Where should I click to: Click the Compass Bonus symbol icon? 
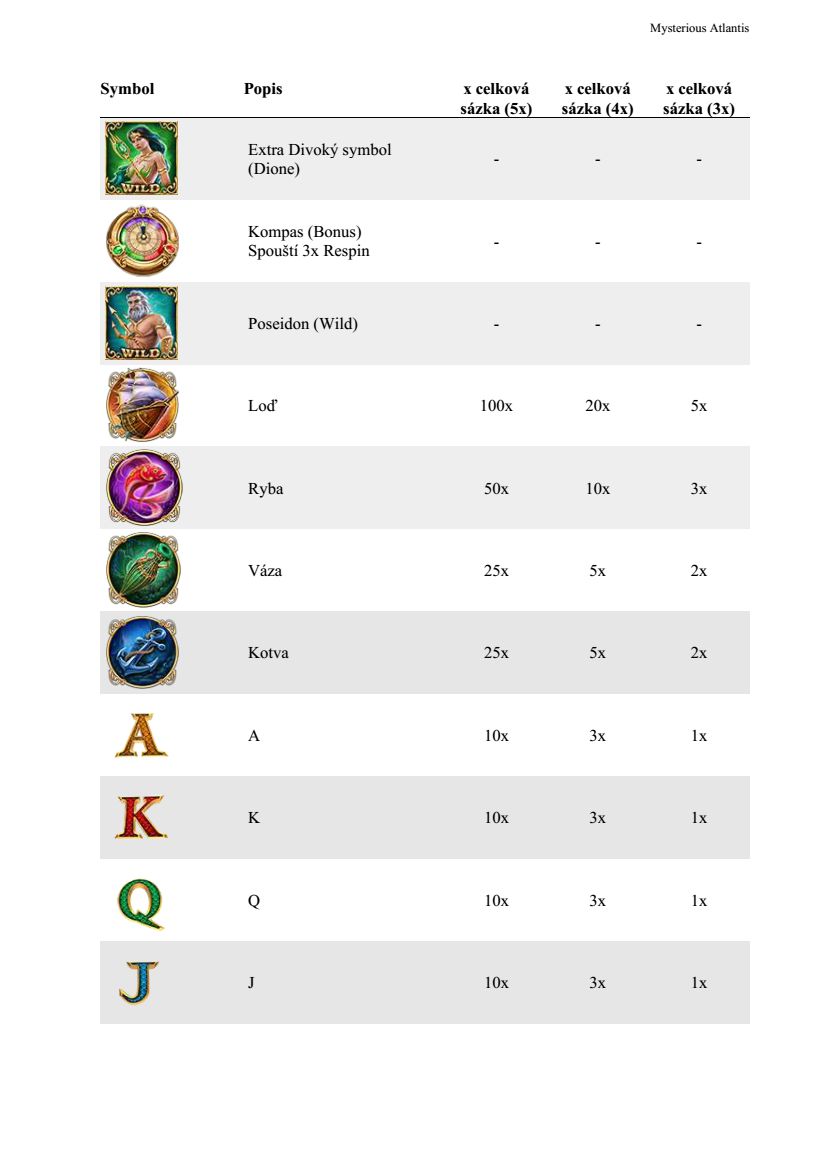point(141,241)
